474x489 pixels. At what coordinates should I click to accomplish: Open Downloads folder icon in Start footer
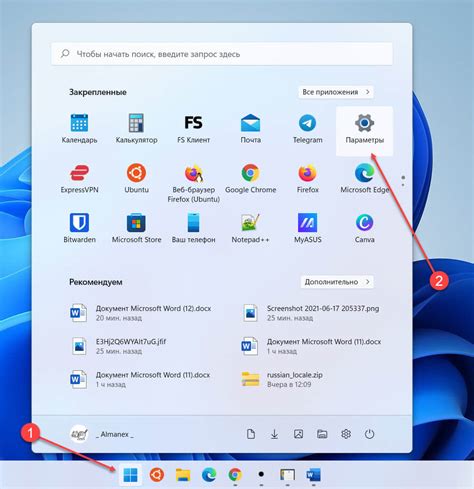[x=274, y=434]
